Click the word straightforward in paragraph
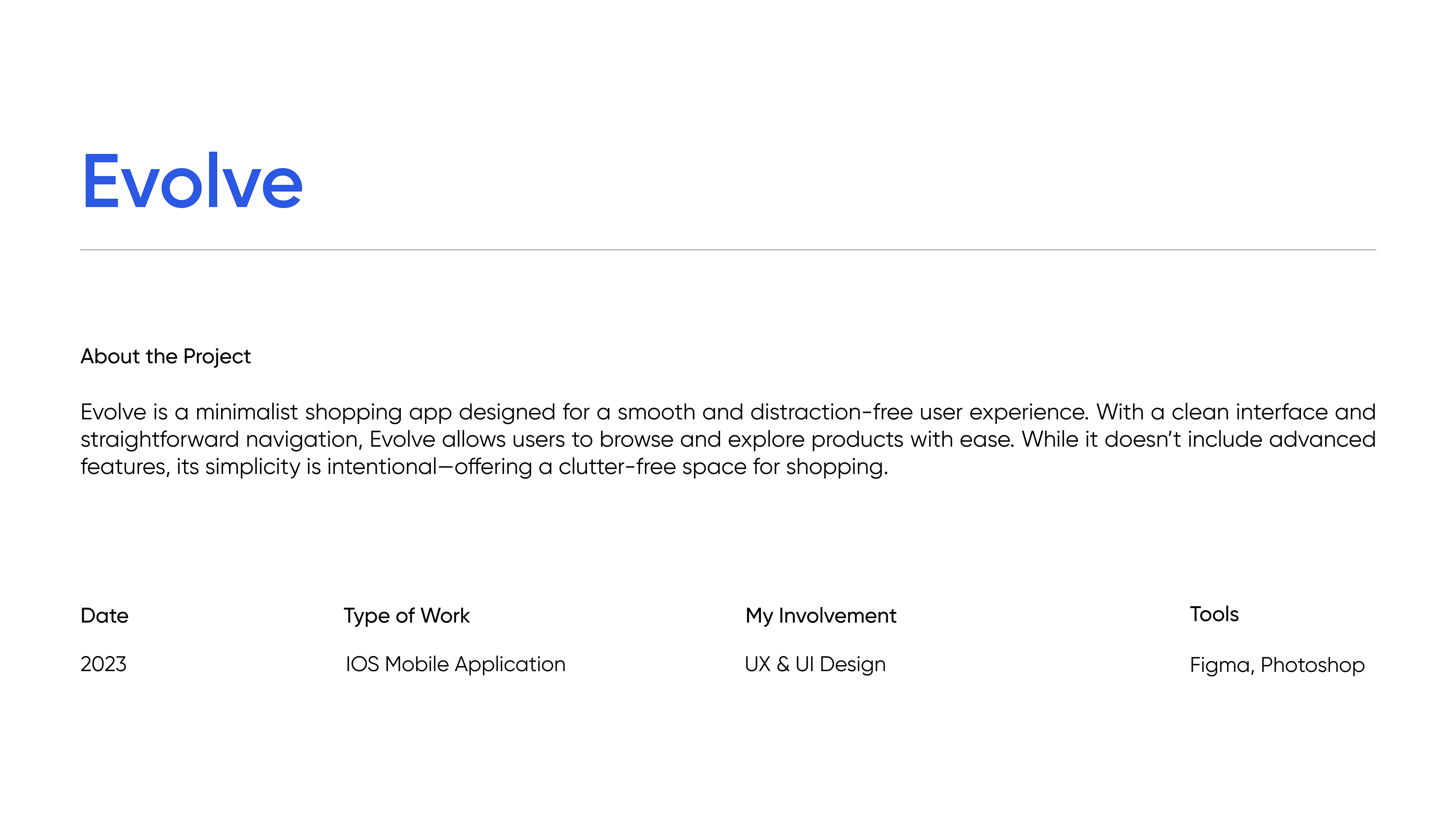The height and width of the screenshot is (819, 1456). 159,440
